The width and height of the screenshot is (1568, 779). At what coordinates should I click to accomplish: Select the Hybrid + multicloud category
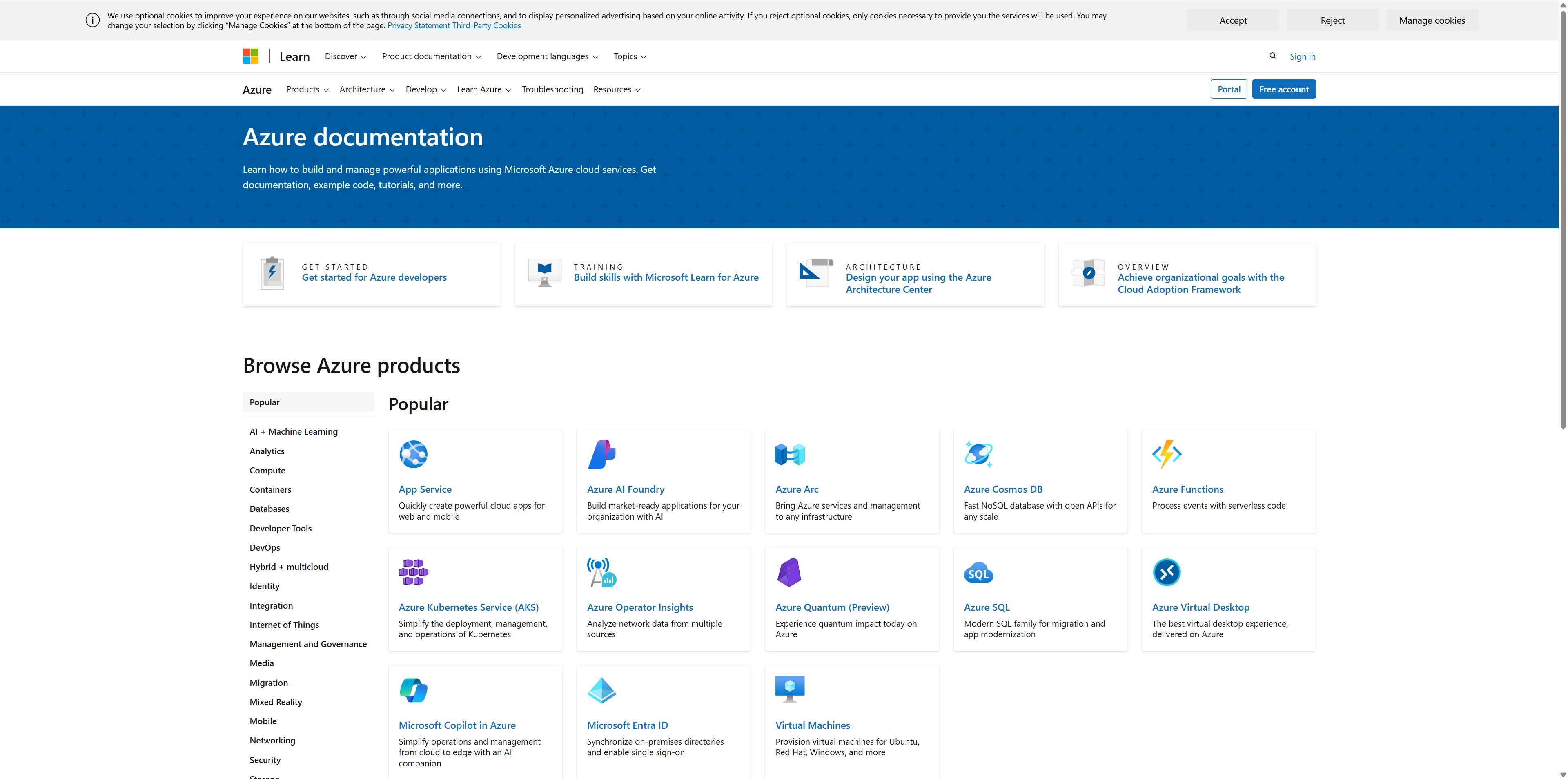[289, 567]
